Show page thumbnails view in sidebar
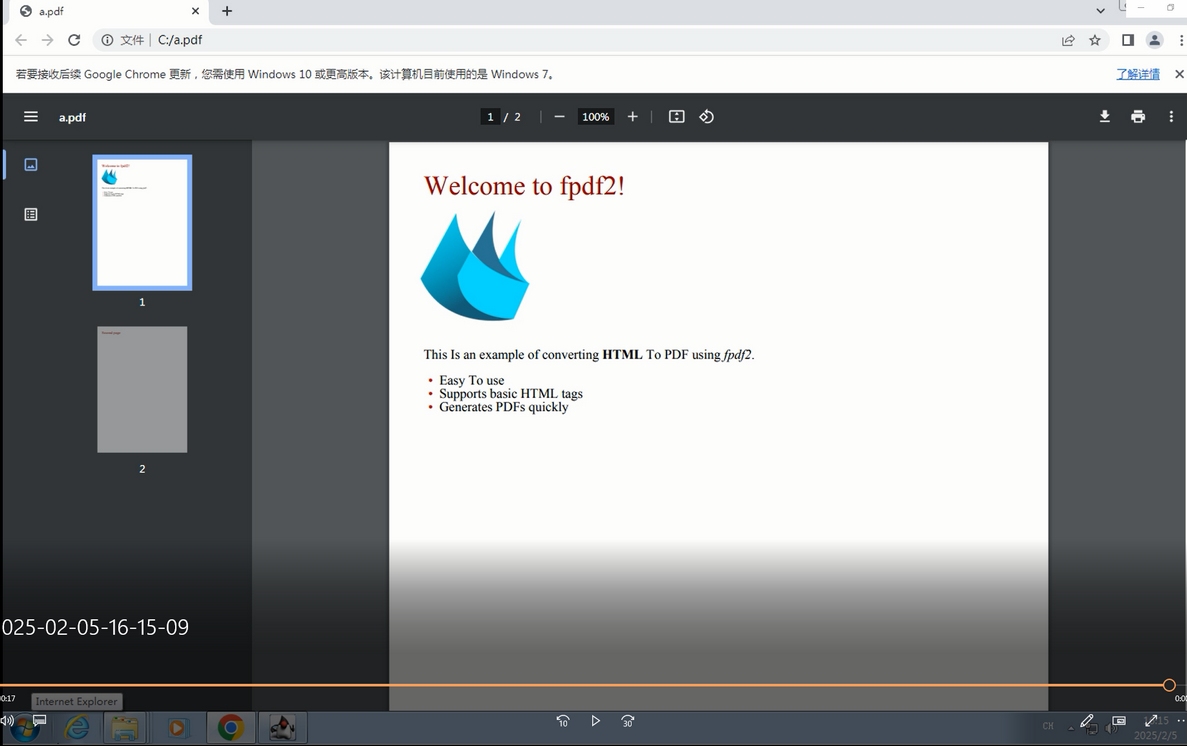 (31, 164)
